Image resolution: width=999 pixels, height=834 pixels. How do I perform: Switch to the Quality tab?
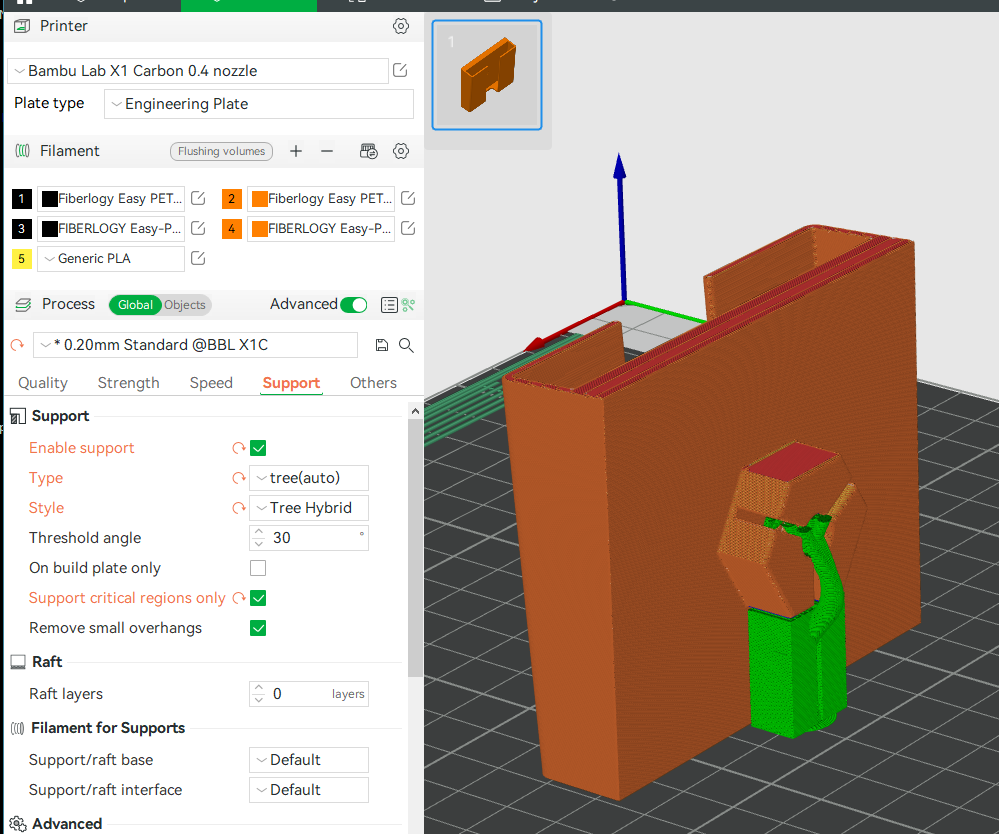coord(43,383)
